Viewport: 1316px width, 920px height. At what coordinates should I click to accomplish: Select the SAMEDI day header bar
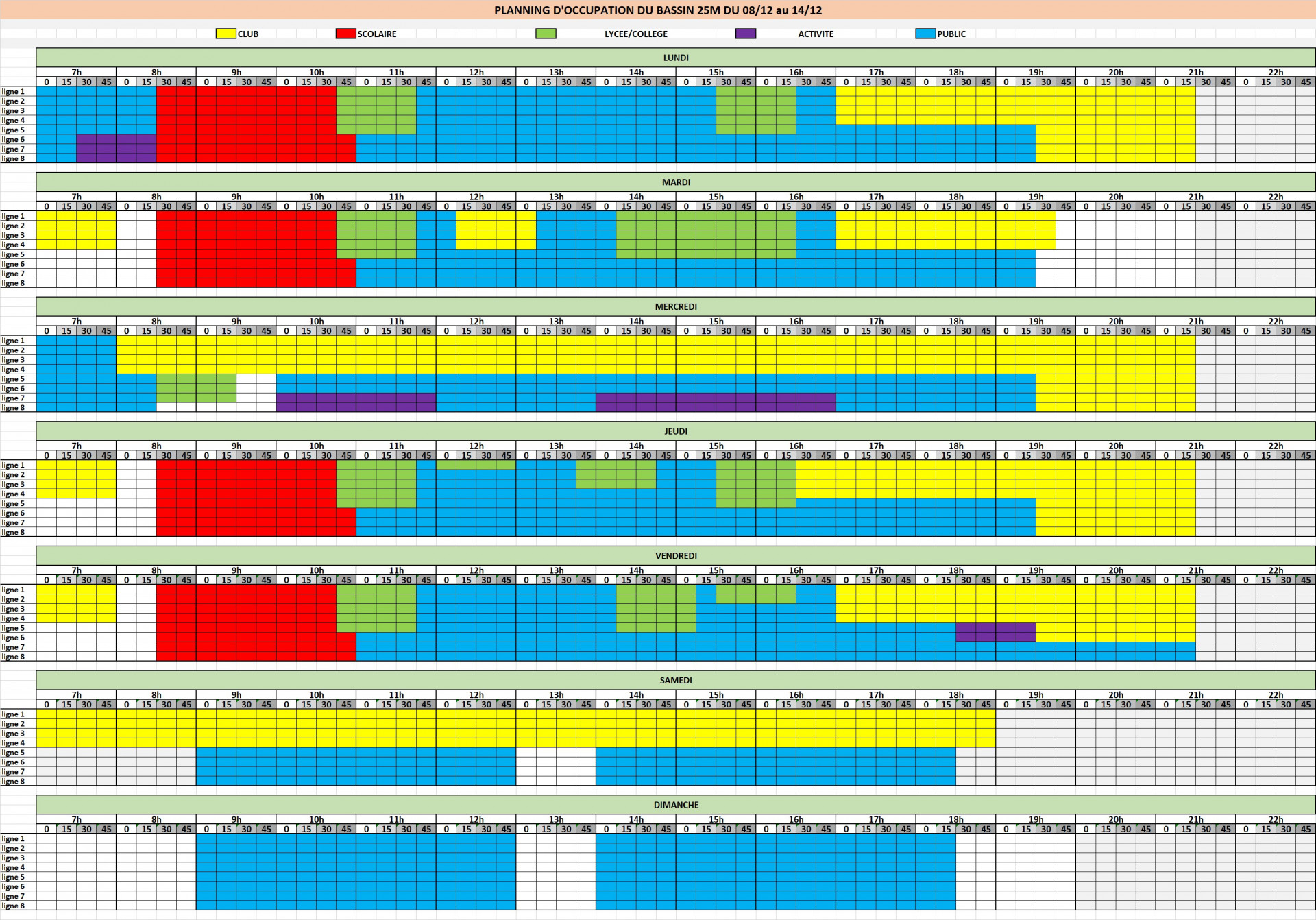(x=675, y=680)
